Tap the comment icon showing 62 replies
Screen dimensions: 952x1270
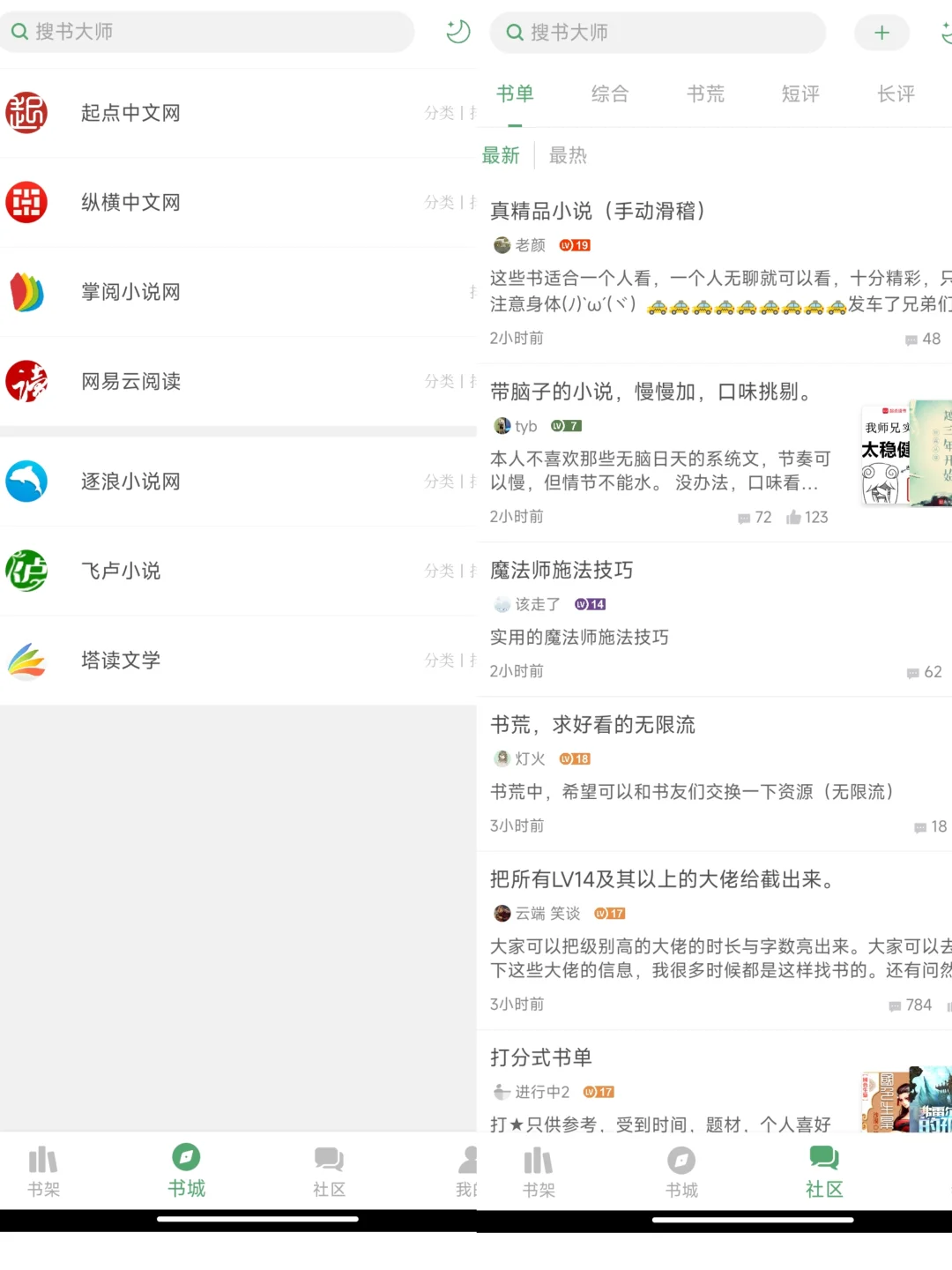click(x=913, y=673)
